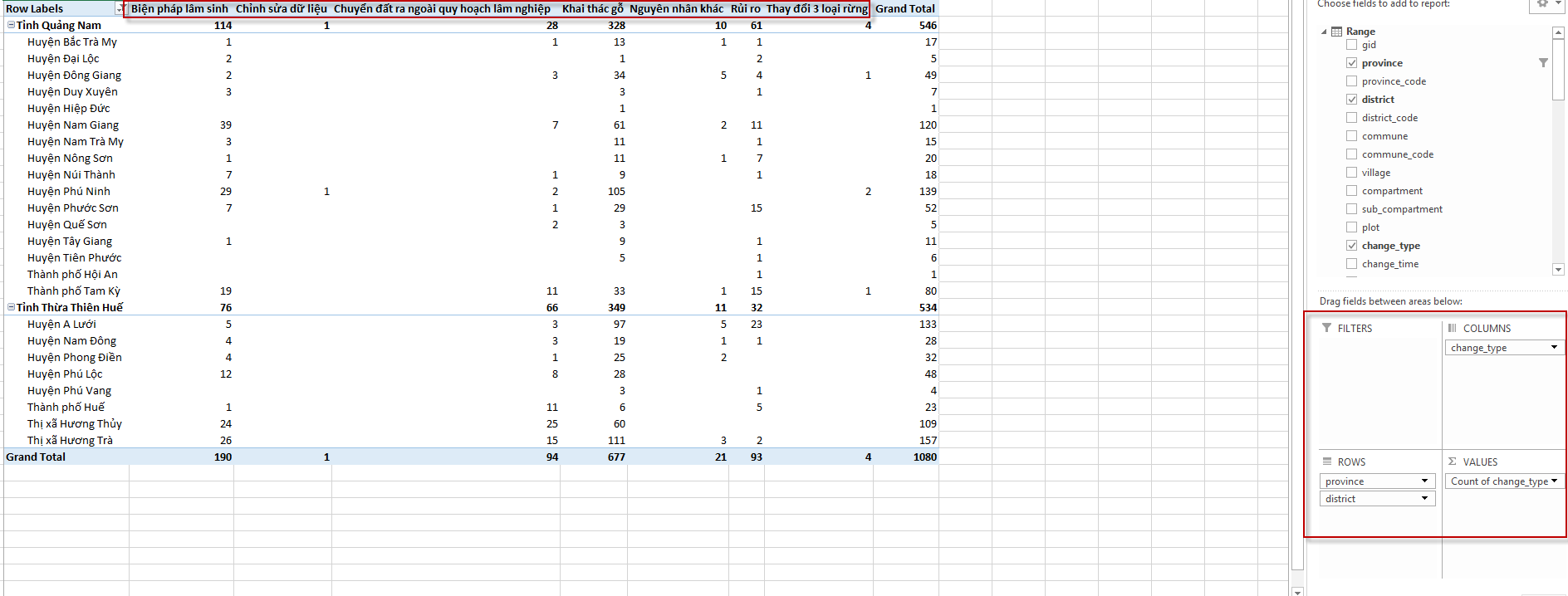Click the filter icon beside province field

point(1543,63)
